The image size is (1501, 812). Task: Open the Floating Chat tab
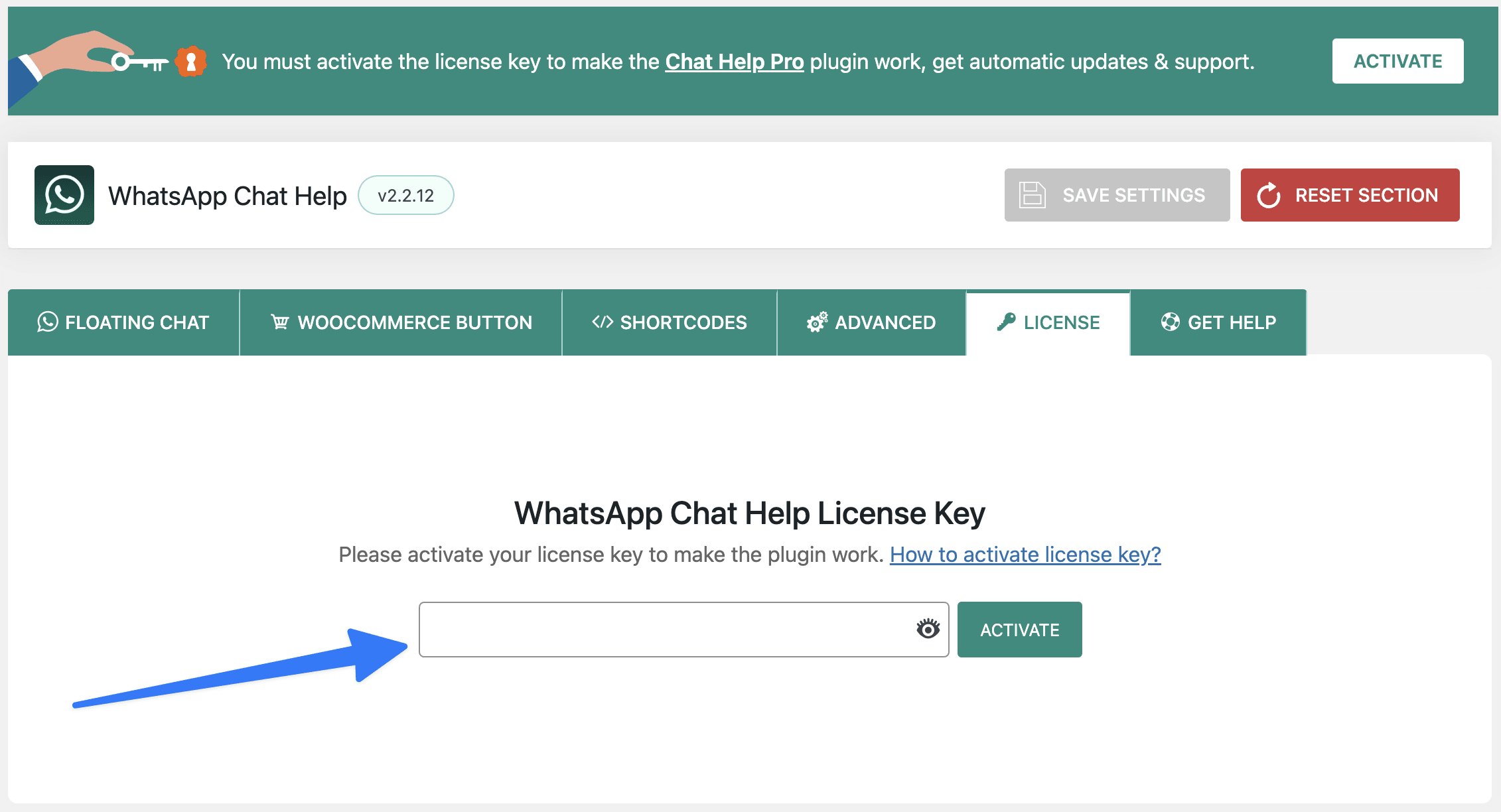pyautogui.click(x=123, y=322)
